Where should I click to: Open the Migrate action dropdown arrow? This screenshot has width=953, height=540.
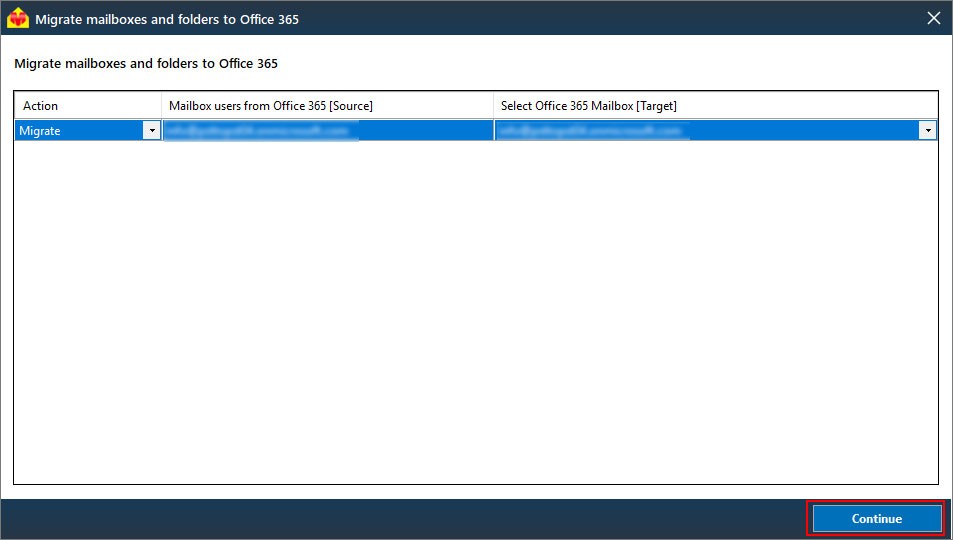(x=151, y=130)
